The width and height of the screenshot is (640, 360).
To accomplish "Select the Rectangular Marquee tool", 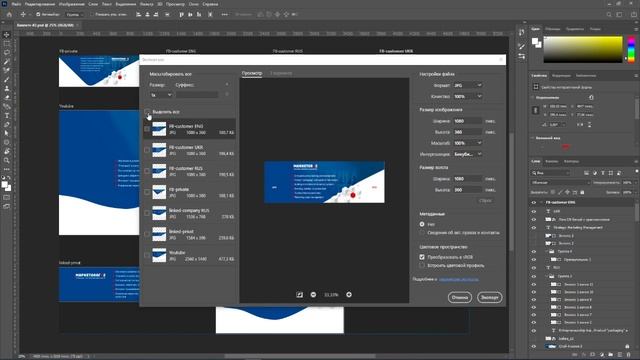I will [x=7, y=44].
